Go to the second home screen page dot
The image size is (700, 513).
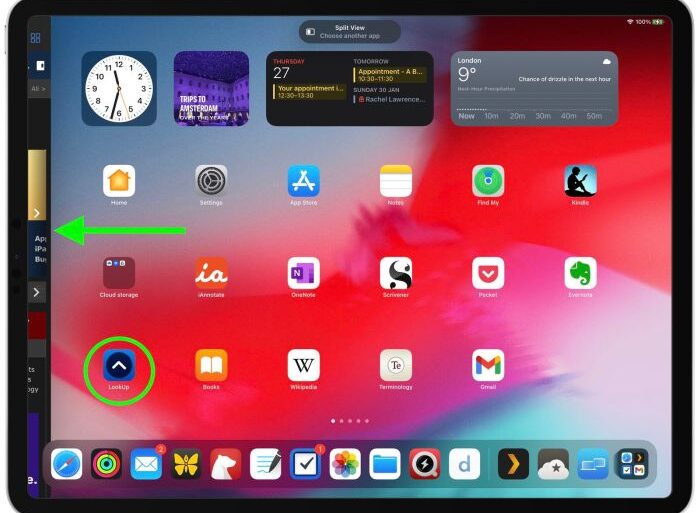[342, 421]
